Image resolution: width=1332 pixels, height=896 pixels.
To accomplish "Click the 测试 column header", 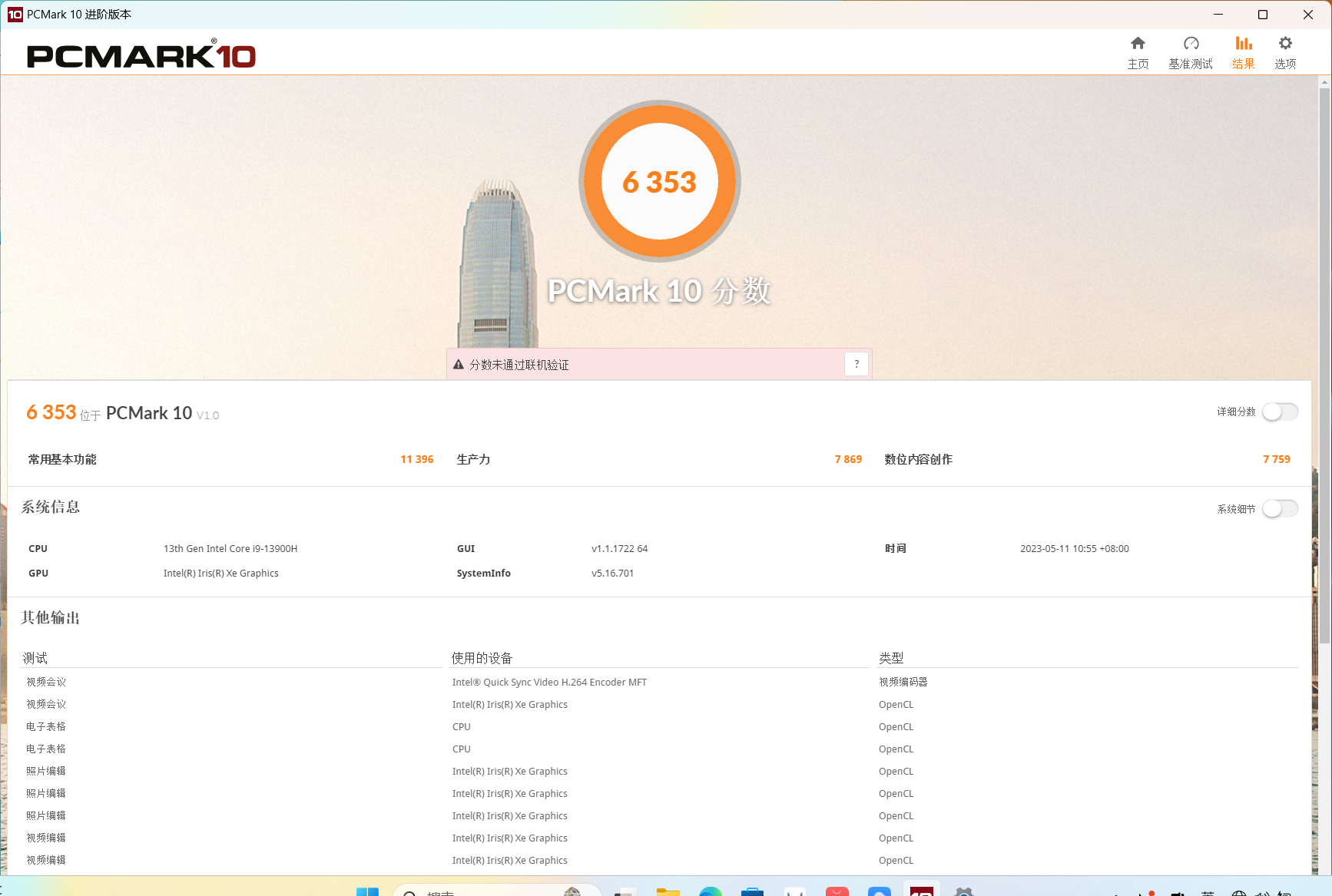I will [x=35, y=658].
